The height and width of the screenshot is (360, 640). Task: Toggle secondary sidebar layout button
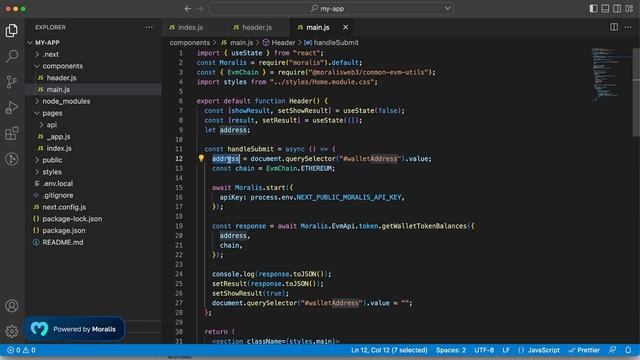617,8
